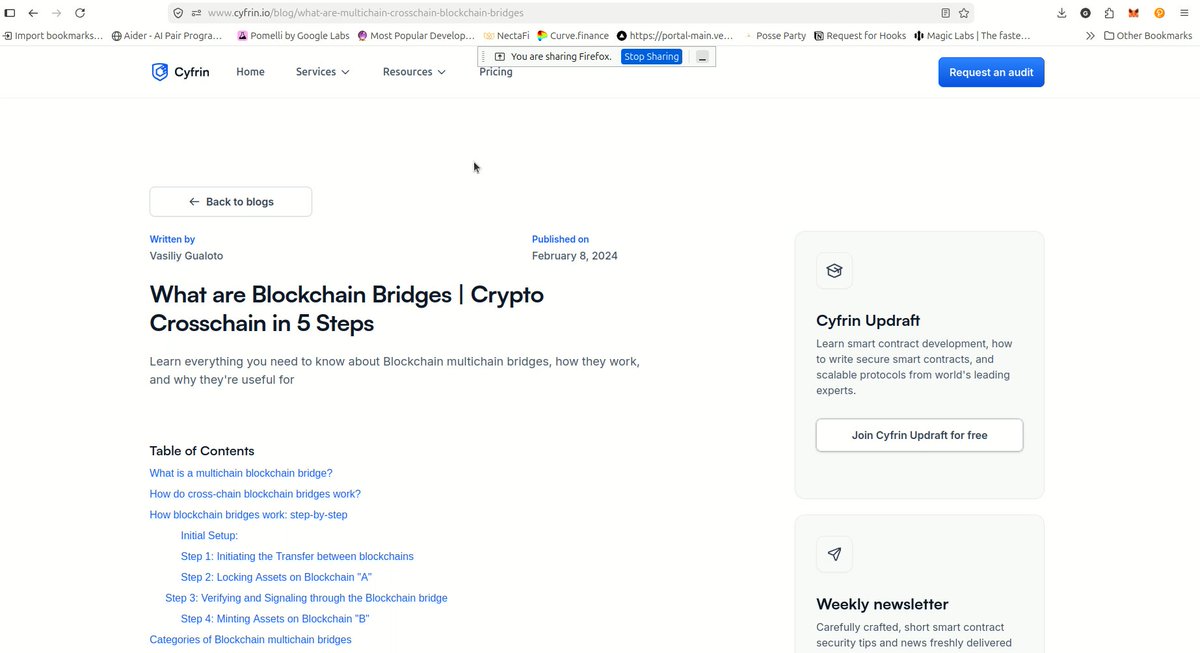Expand the Resources dropdown menu
Image resolution: width=1200 pixels, height=653 pixels.
(x=414, y=72)
